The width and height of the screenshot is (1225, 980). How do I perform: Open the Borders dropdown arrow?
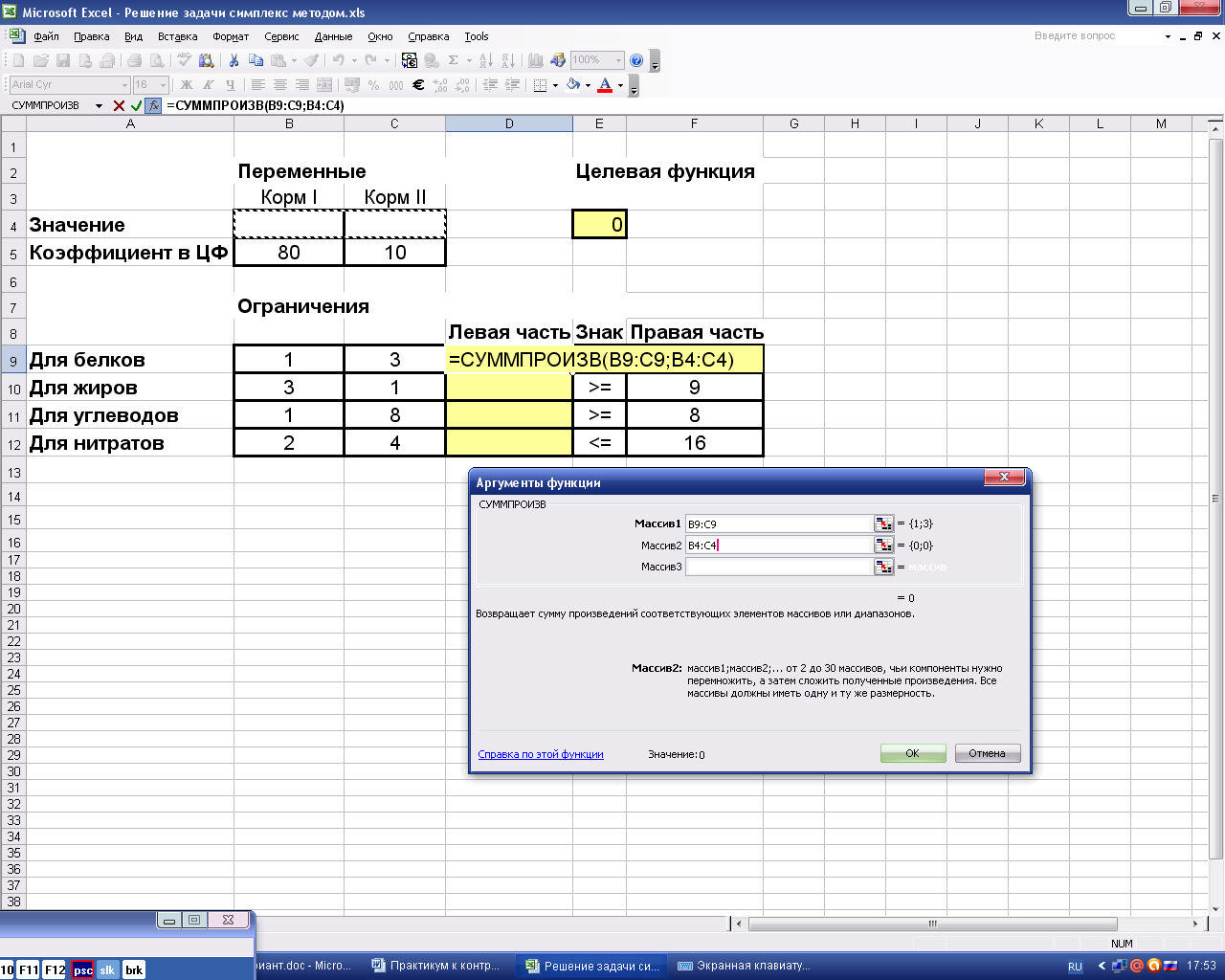(555, 85)
